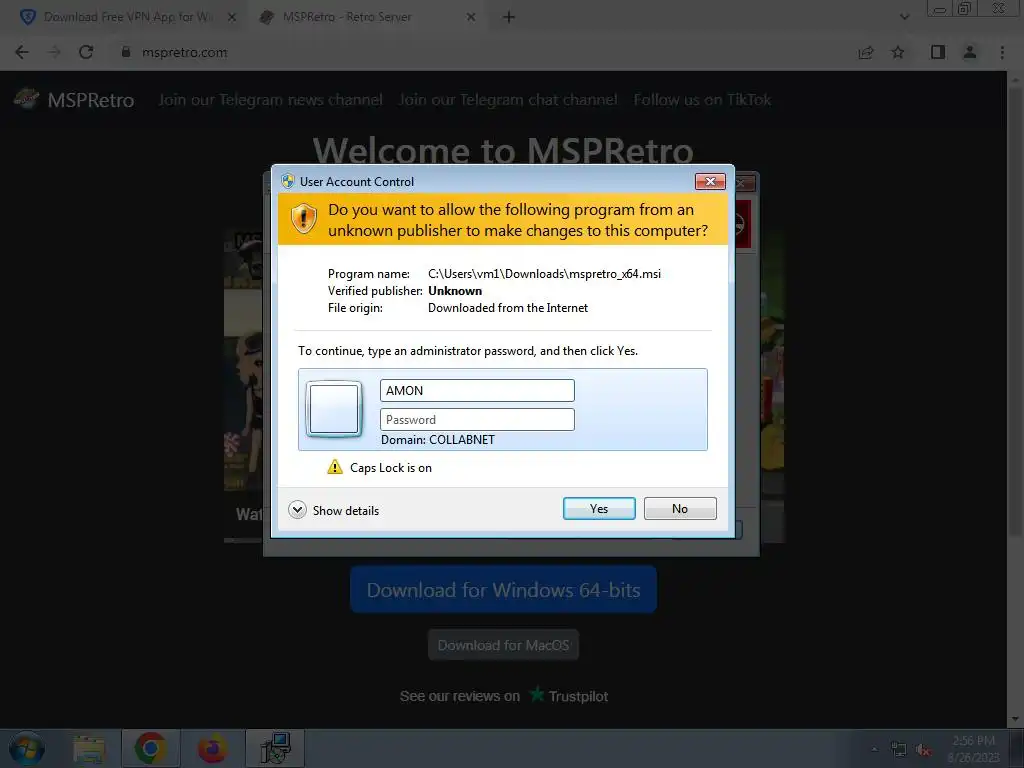Open Firefox from the taskbar

tap(212, 748)
